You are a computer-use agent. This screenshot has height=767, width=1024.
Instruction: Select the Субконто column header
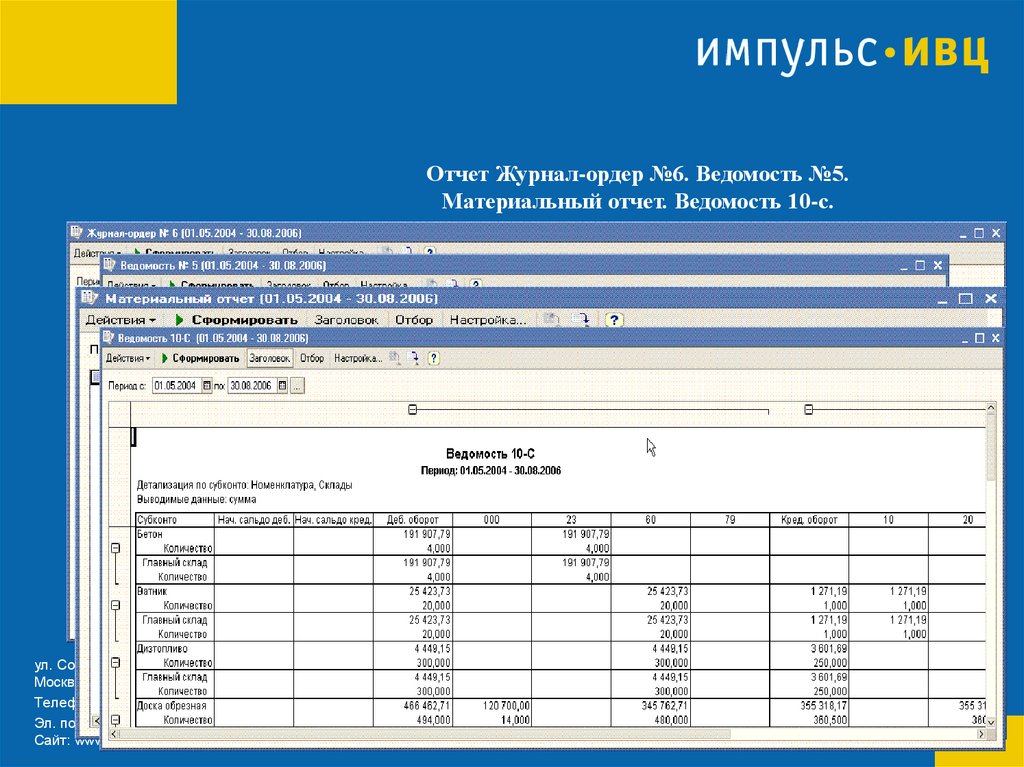(175, 520)
